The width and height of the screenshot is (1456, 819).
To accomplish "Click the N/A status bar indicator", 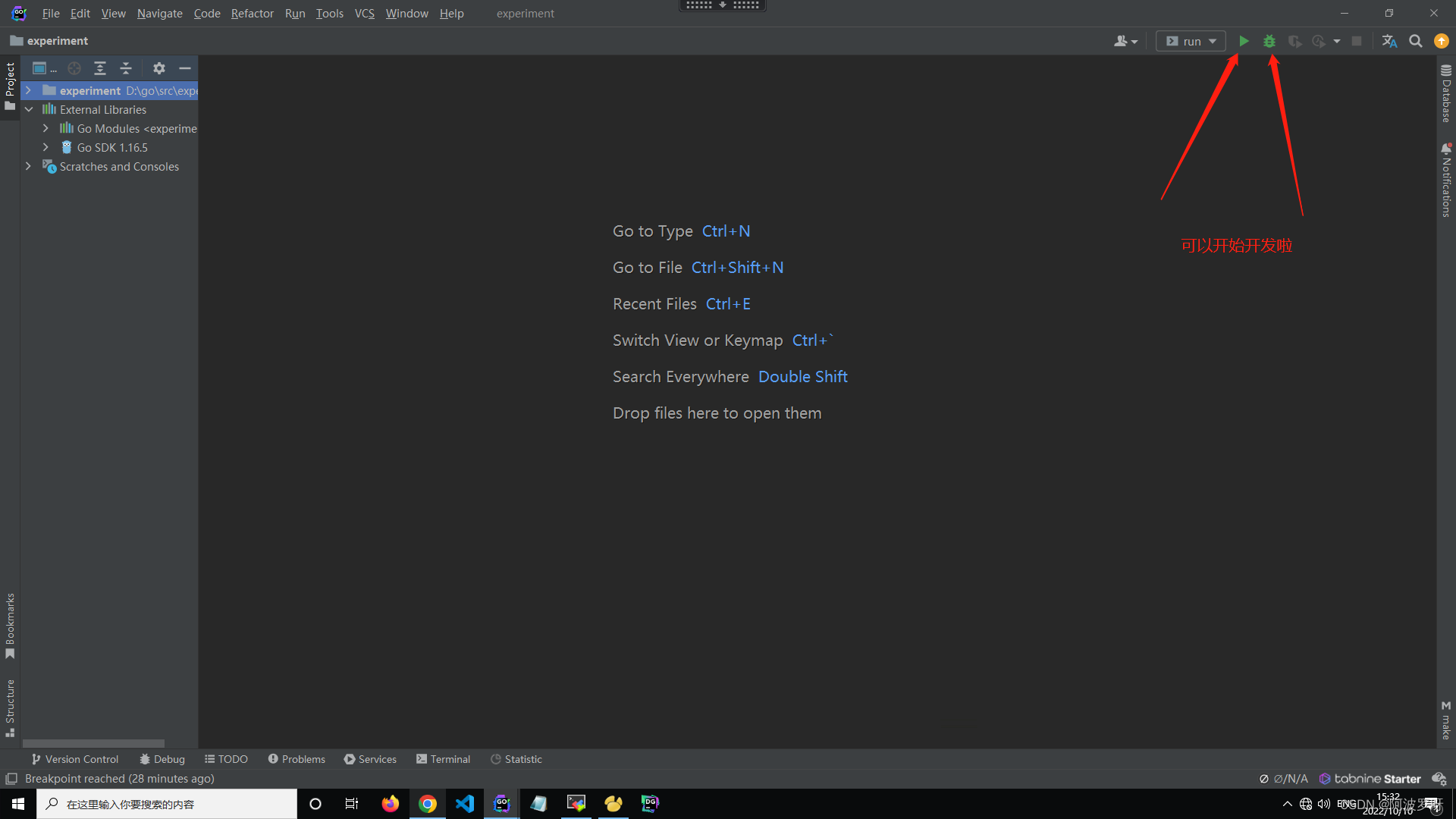I will (x=1284, y=779).
